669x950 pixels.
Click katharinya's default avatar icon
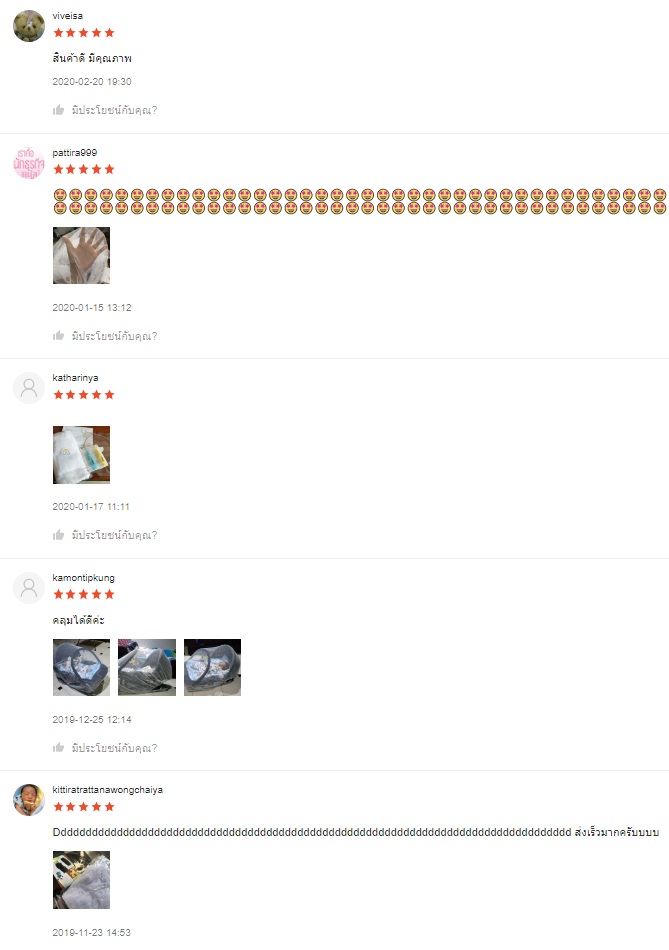(x=29, y=388)
